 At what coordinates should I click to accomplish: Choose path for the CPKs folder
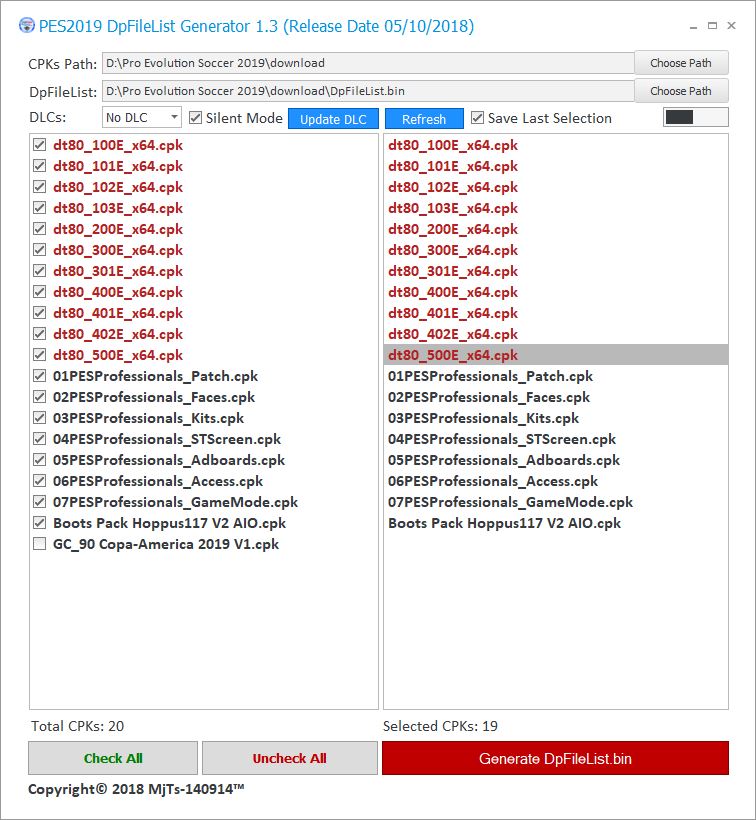[x=681, y=63]
